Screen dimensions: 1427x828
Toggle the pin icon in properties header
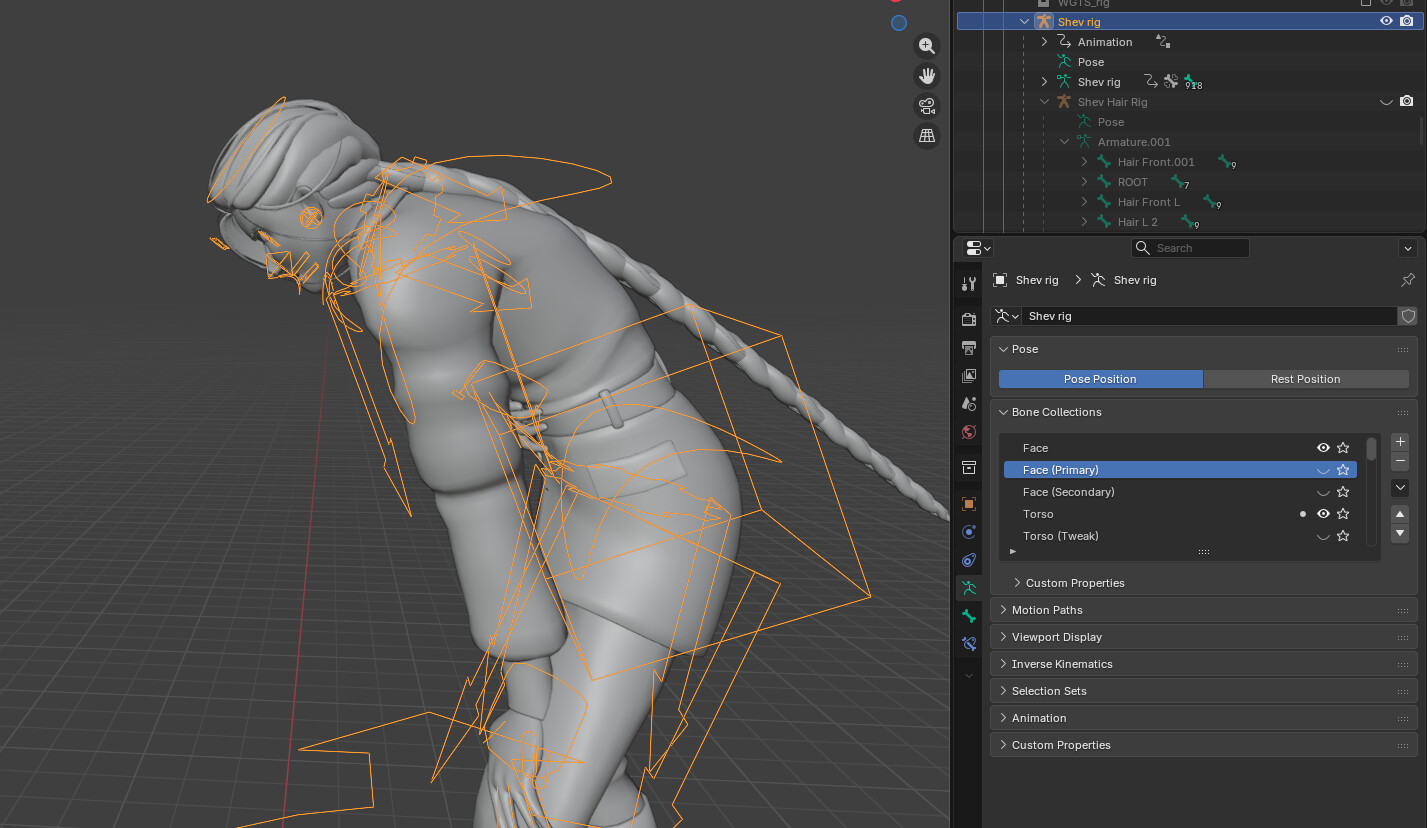click(1407, 280)
